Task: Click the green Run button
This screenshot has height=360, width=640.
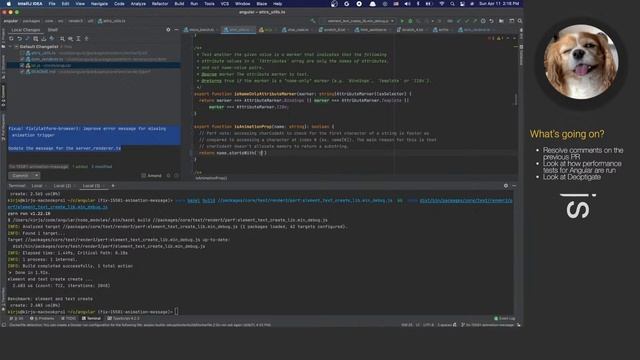Action: point(402,21)
